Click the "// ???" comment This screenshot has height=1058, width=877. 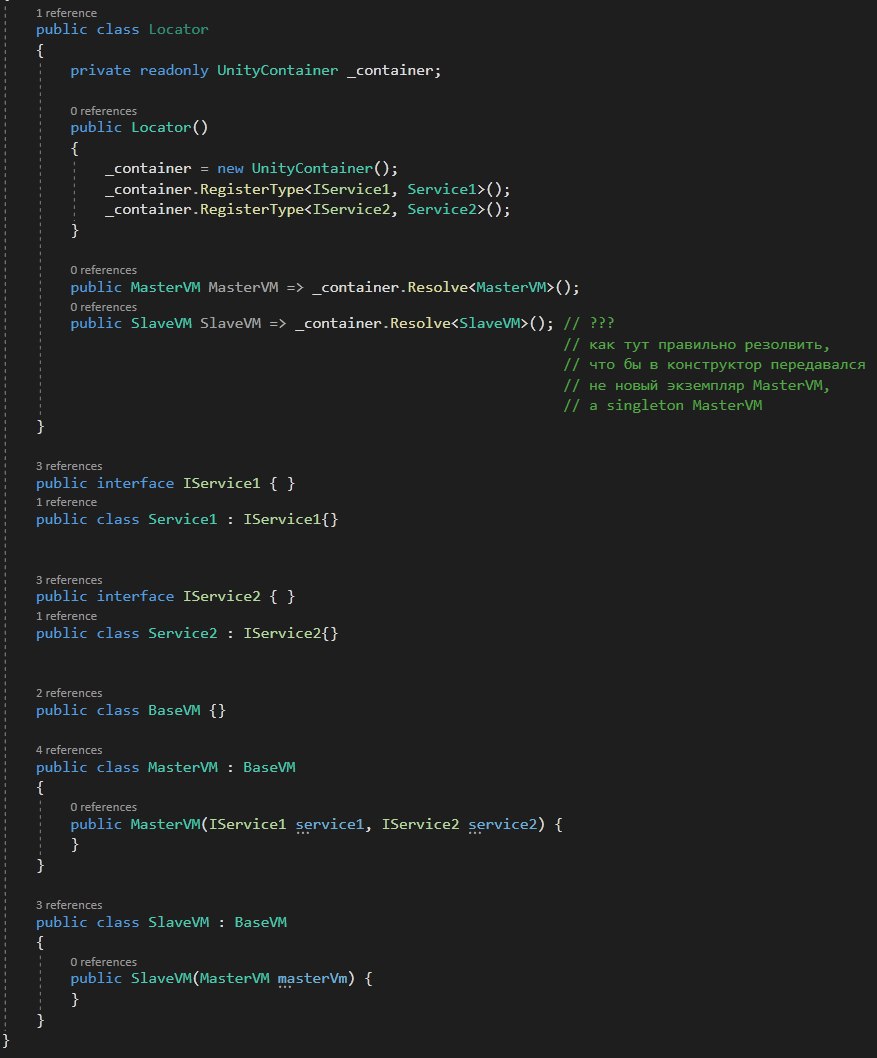click(x=589, y=323)
